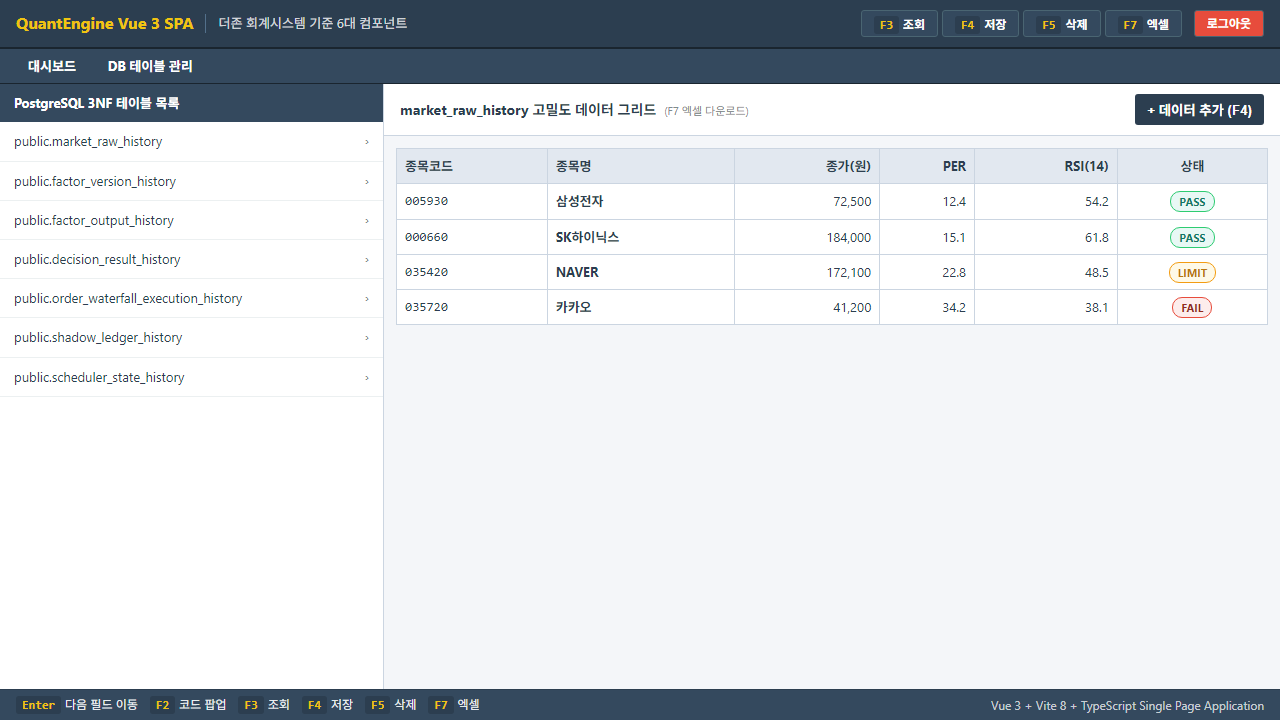Click Enter 다음 필드 이동 footer hint

click(77, 705)
